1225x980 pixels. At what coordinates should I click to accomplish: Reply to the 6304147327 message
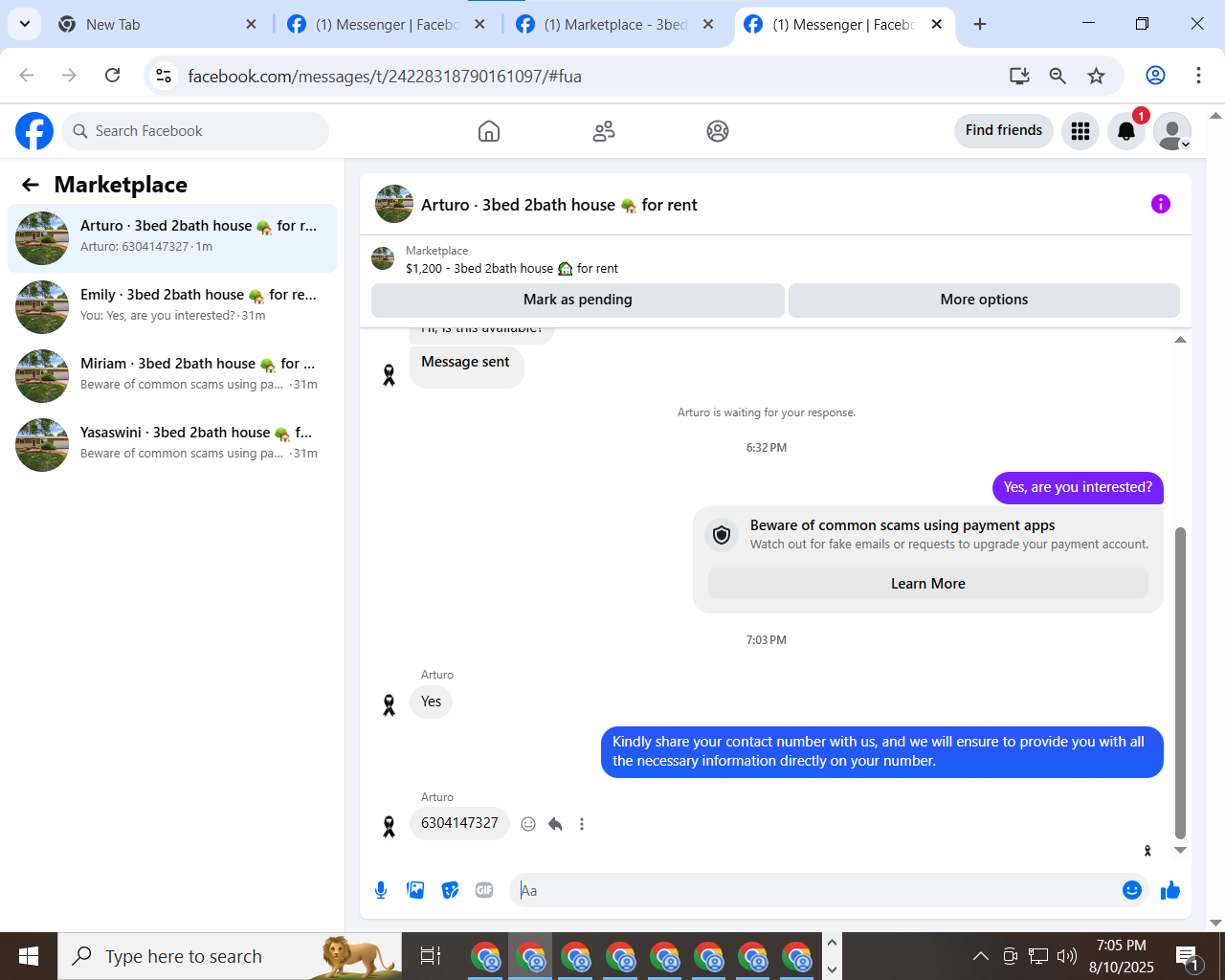(555, 824)
